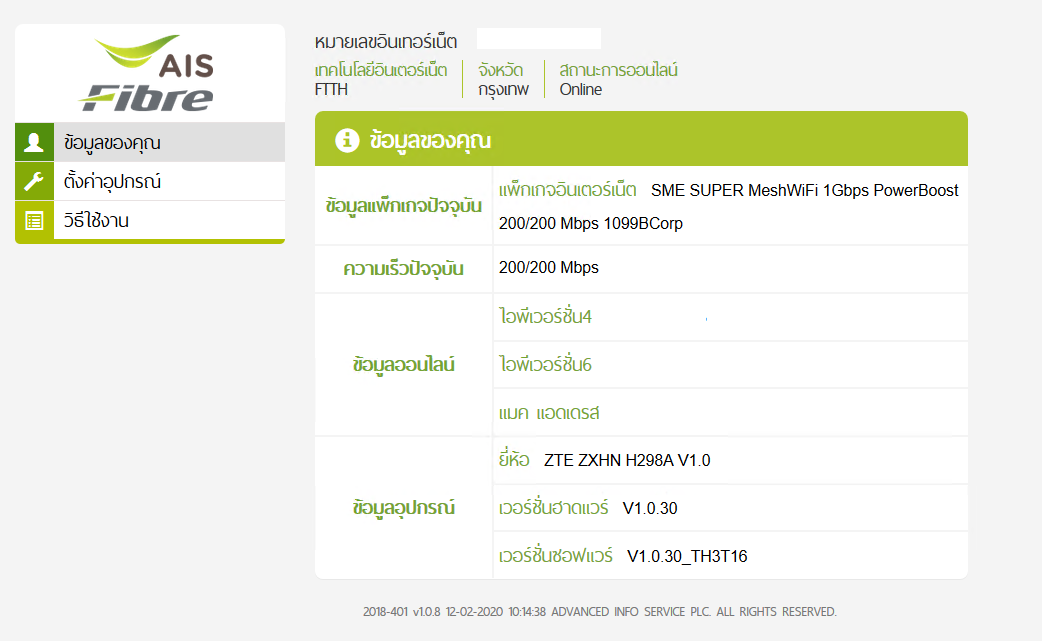Click SME SUPER MeshWiFi 1Gbps PowerBoost text
The height and width of the screenshot is (641, 1042).
(805, 191)
